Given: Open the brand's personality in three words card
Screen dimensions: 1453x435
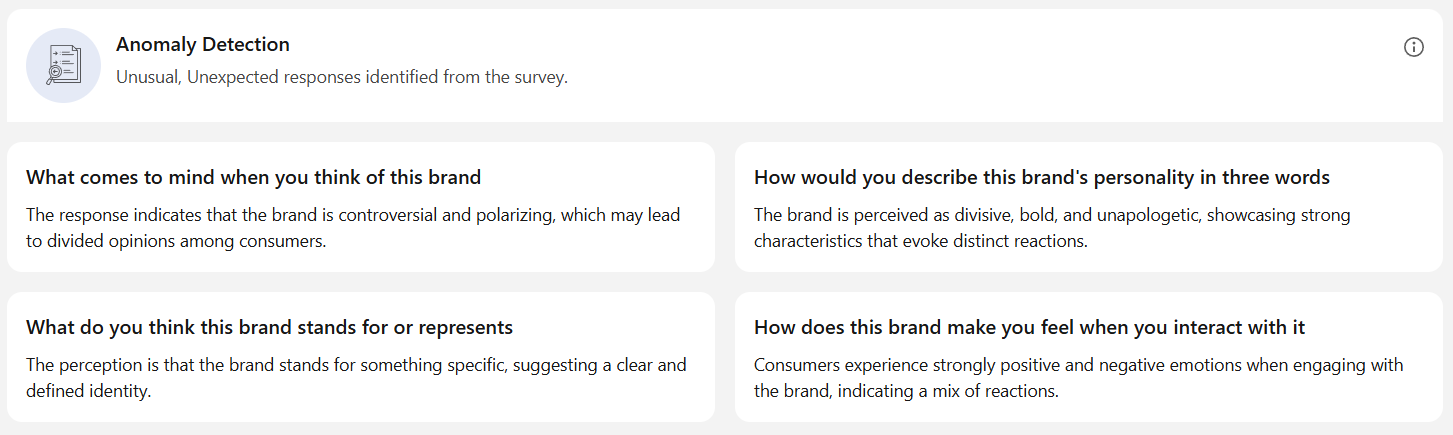Looking at the screenshot, I should pos(1089,207).
